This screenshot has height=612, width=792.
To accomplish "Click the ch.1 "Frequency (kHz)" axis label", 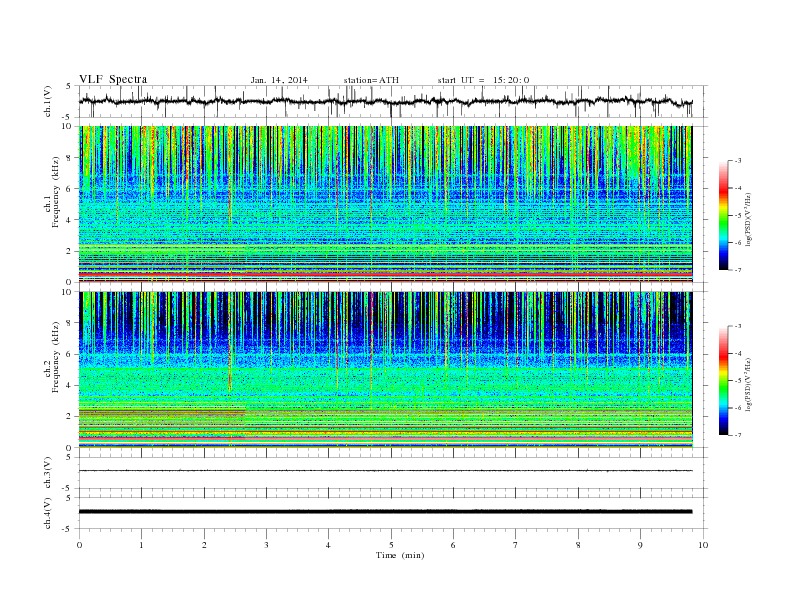I will click(56, 191).
